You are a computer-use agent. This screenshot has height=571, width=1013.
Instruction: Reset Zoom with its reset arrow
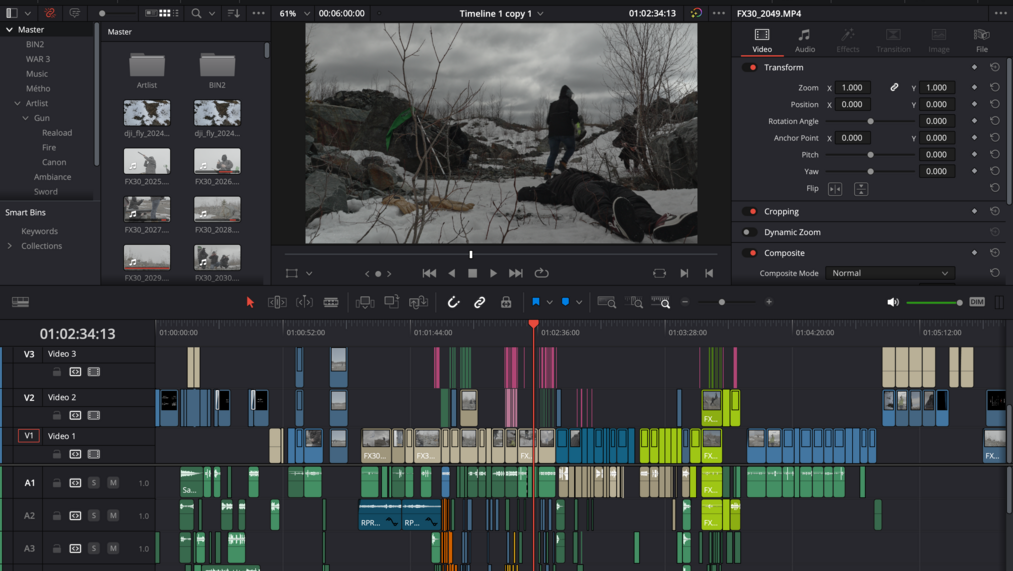[995, 88]
